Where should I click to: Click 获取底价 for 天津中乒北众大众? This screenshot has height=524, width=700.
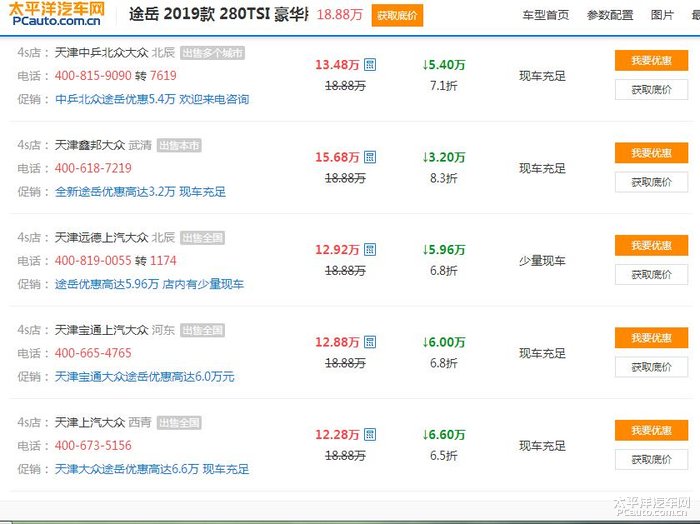651,90
